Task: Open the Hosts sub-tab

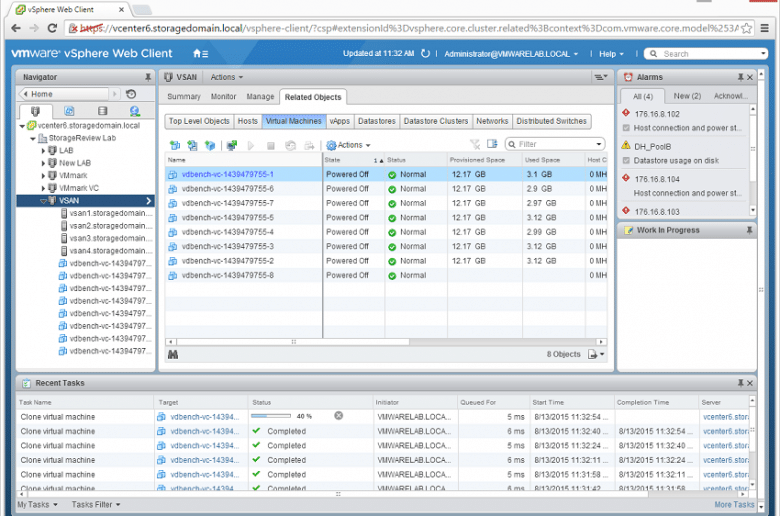Action: pyautogui.click(x=248, y=121)
